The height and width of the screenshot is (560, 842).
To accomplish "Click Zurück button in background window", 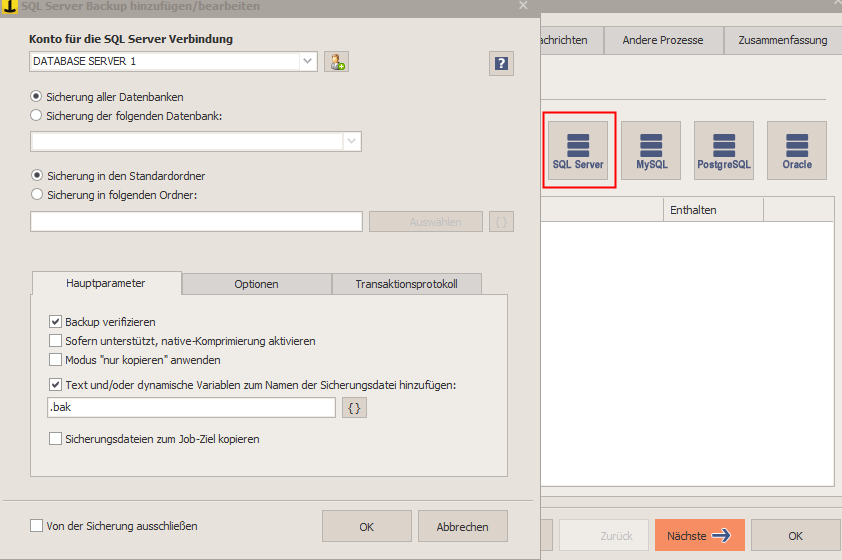I will click(x=604, y=535).
